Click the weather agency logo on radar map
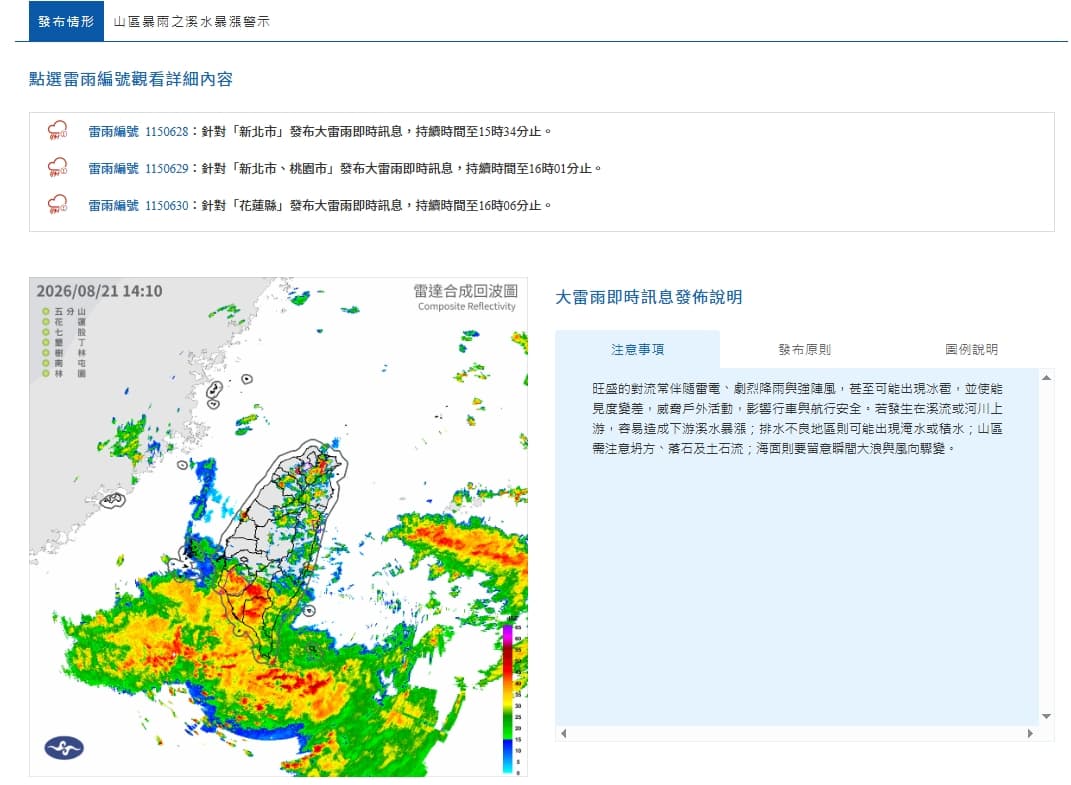The image size is (1071, 785). (x=64, y=747)
